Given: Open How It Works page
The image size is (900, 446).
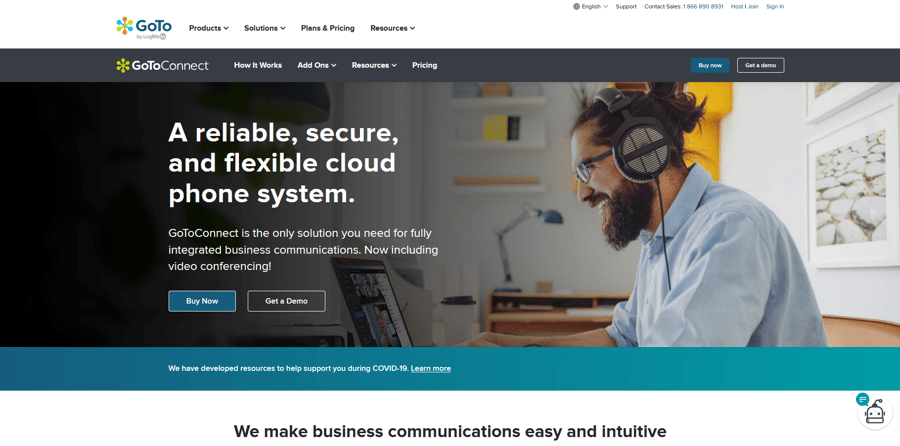Looking at the screenshot, I should tap(258, 65).
